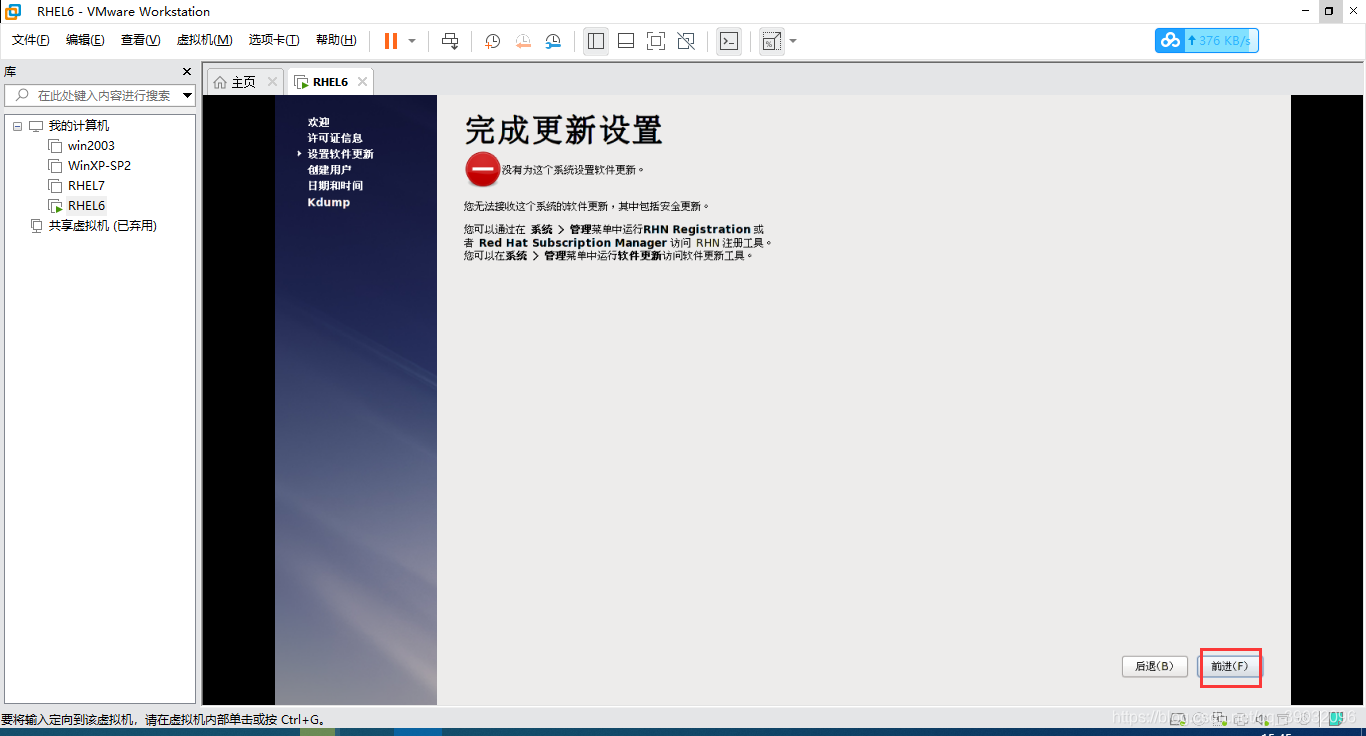Click the win2003 VM icon in tree
1366x736 pixels.
click(56, 146)
